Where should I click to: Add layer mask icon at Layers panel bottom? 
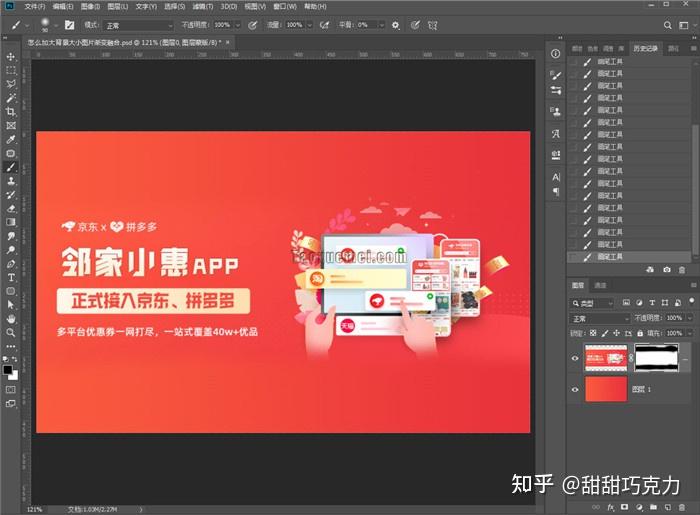[625, 507]
